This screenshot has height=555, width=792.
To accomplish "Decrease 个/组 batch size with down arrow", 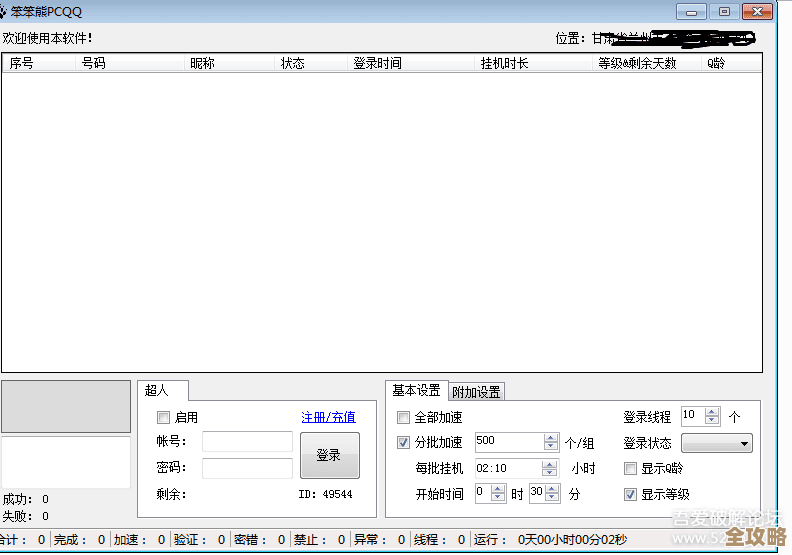I will pyautogui.click(x=551, y=446).
